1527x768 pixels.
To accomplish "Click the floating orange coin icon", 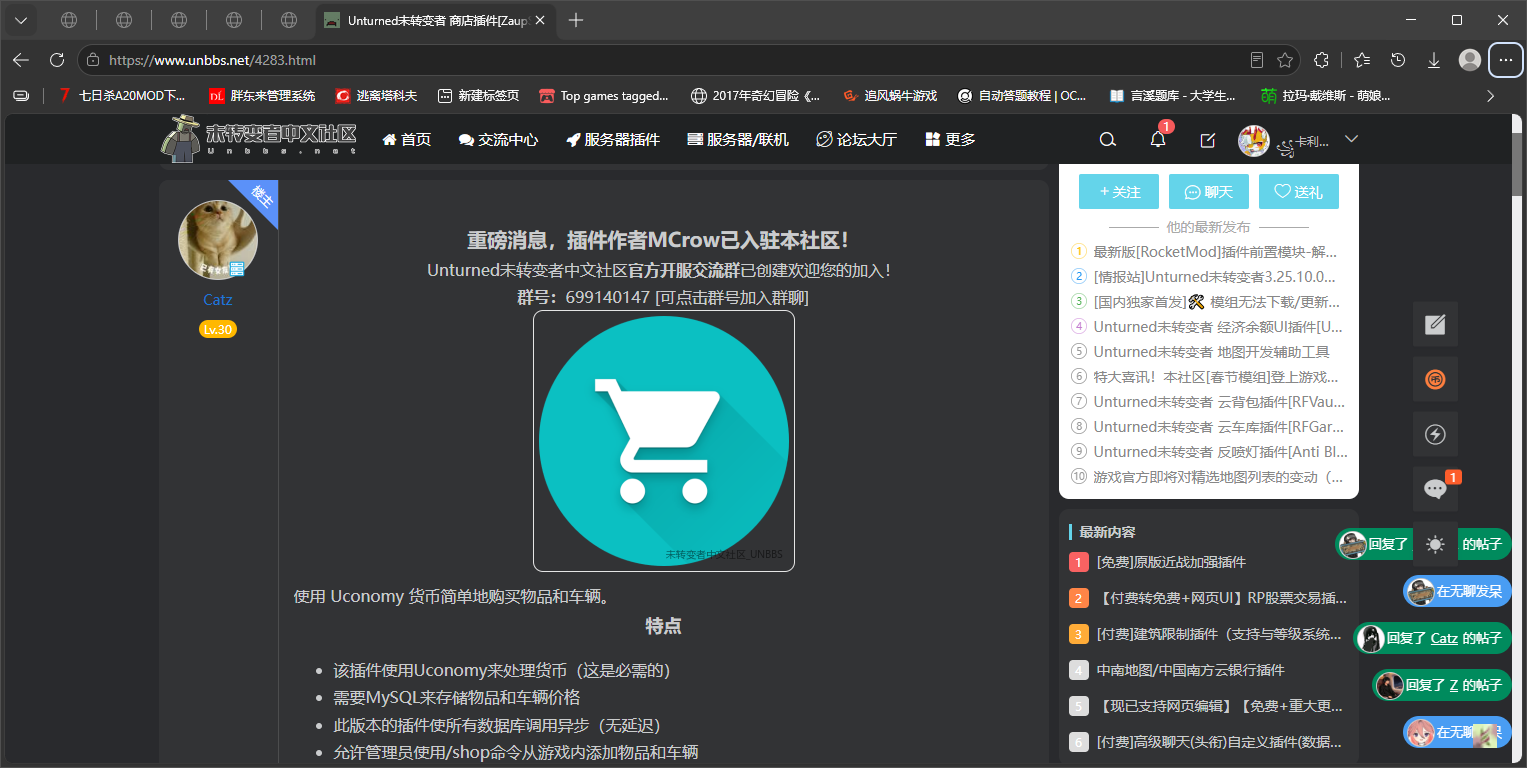I will 1435,379.
